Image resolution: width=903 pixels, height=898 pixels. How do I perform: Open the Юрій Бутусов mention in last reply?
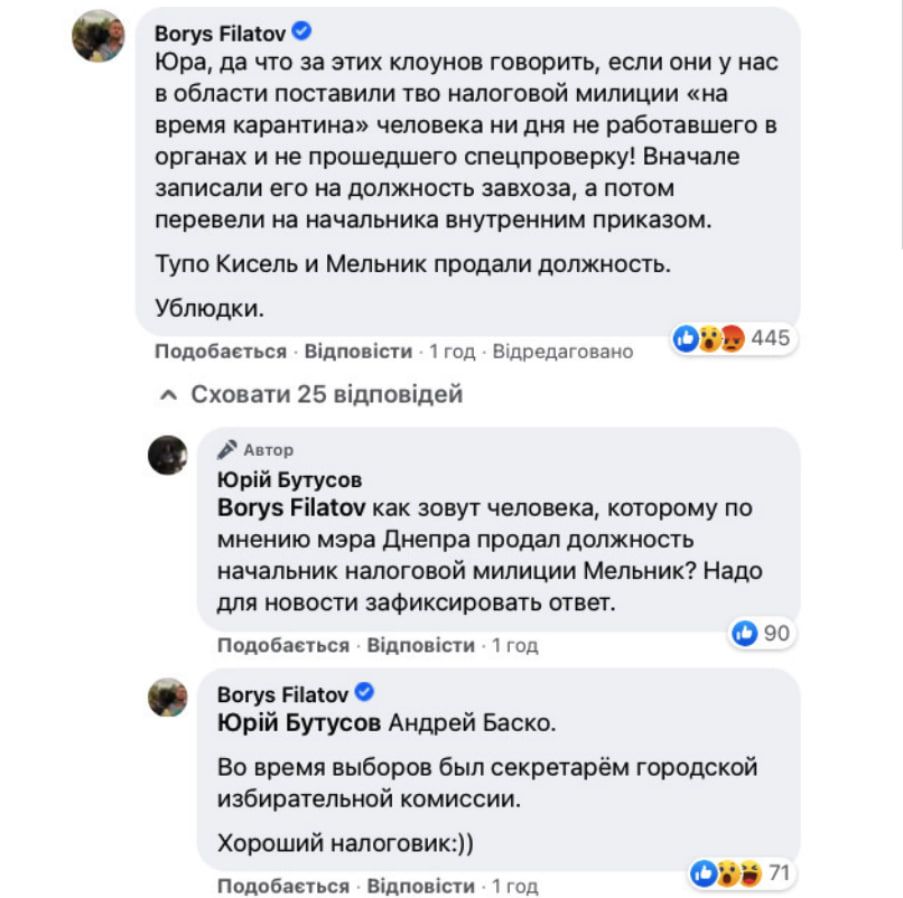[x=298, y=721]
